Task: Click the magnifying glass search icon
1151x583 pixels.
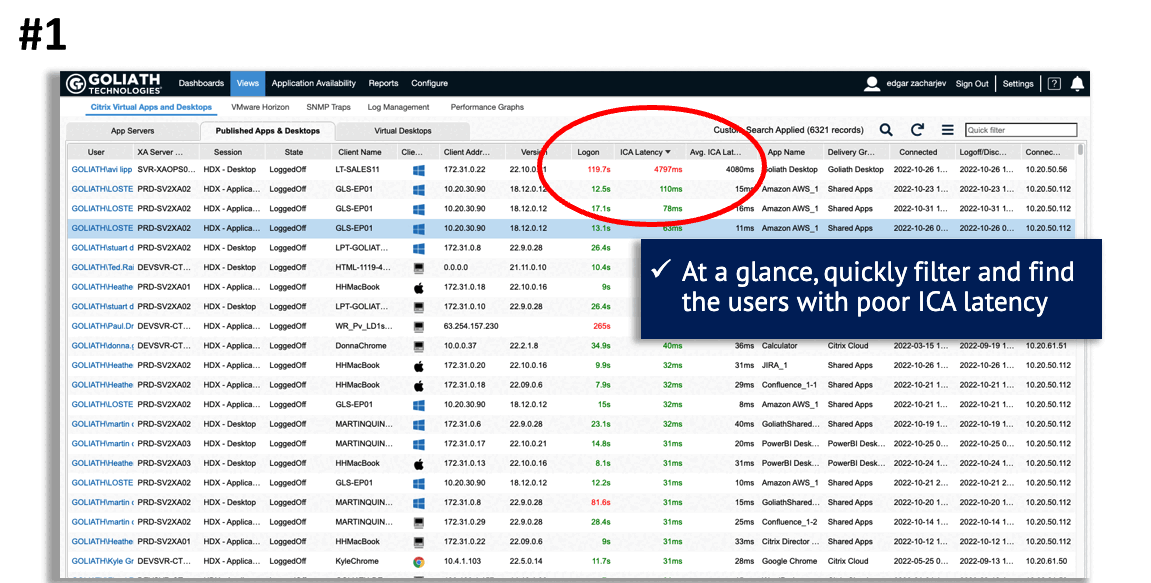Action: pyautogui.click(x=886, y=130)
